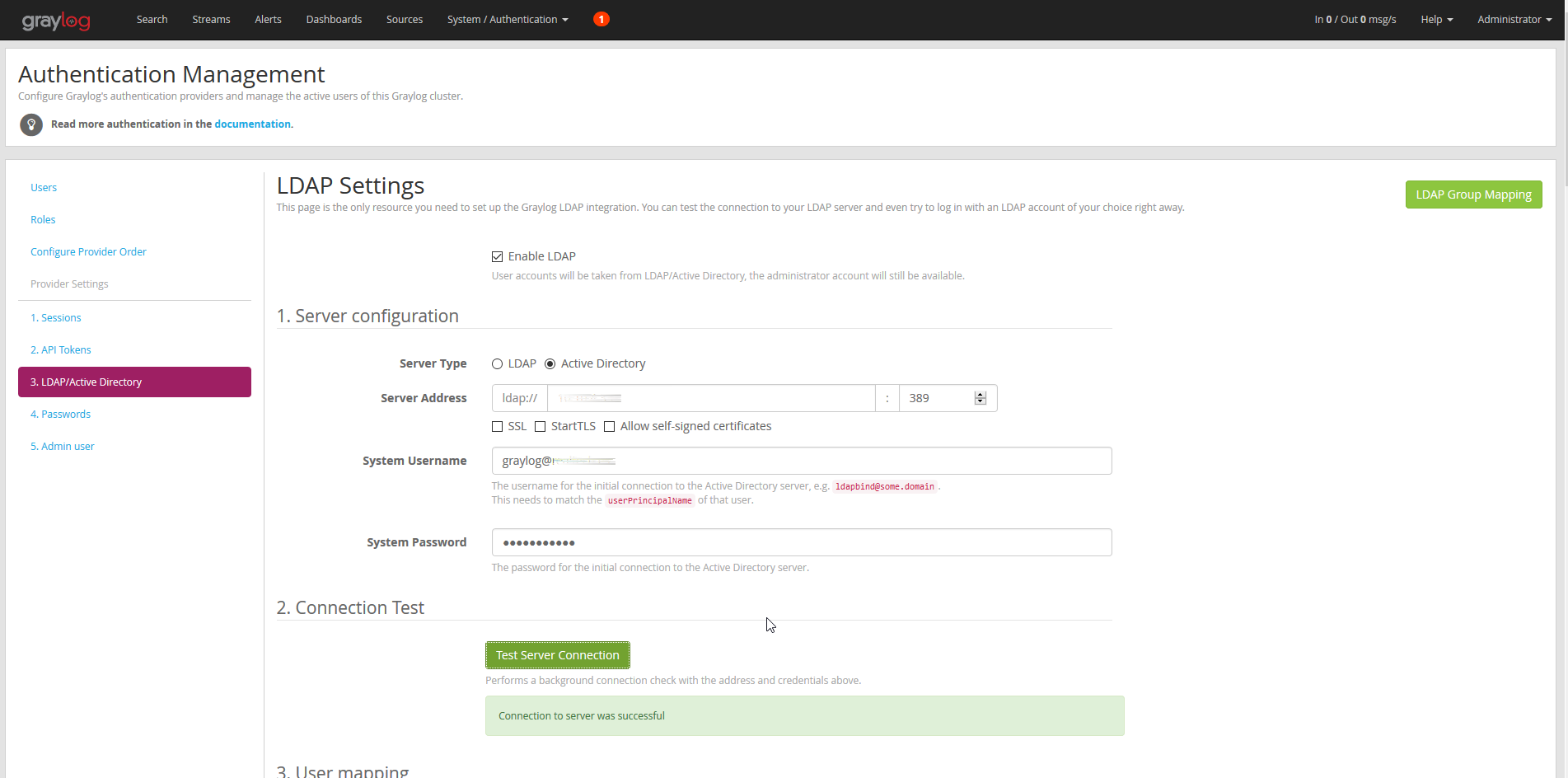
Task: Increase the port number with stepper arrow
Action: [981, 395]
